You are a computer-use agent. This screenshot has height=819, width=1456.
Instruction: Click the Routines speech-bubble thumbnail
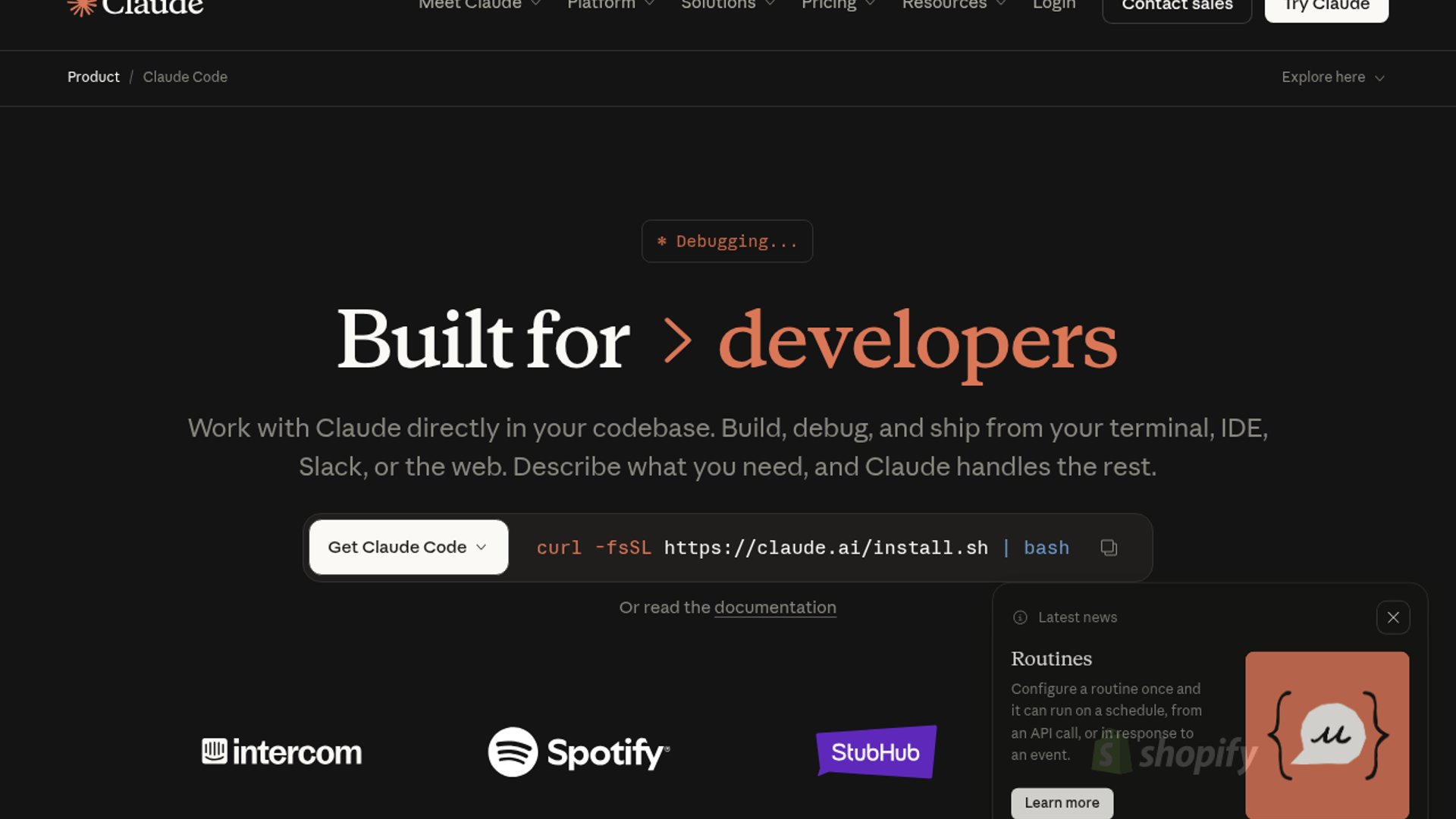click(x=1327, y=734)
